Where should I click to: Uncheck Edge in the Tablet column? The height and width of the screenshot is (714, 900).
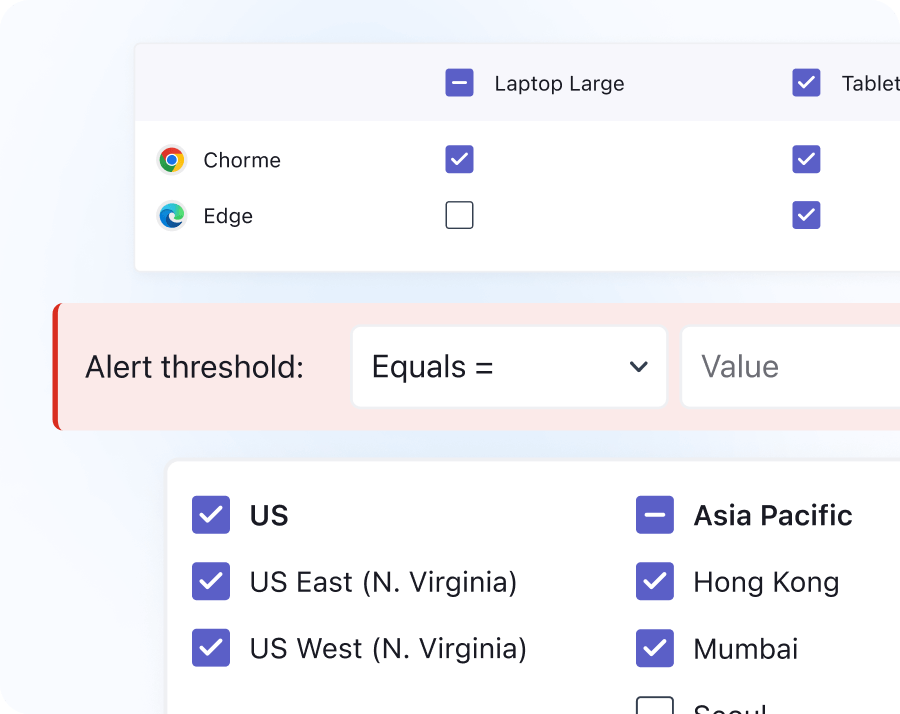click(x=806, y=215)
